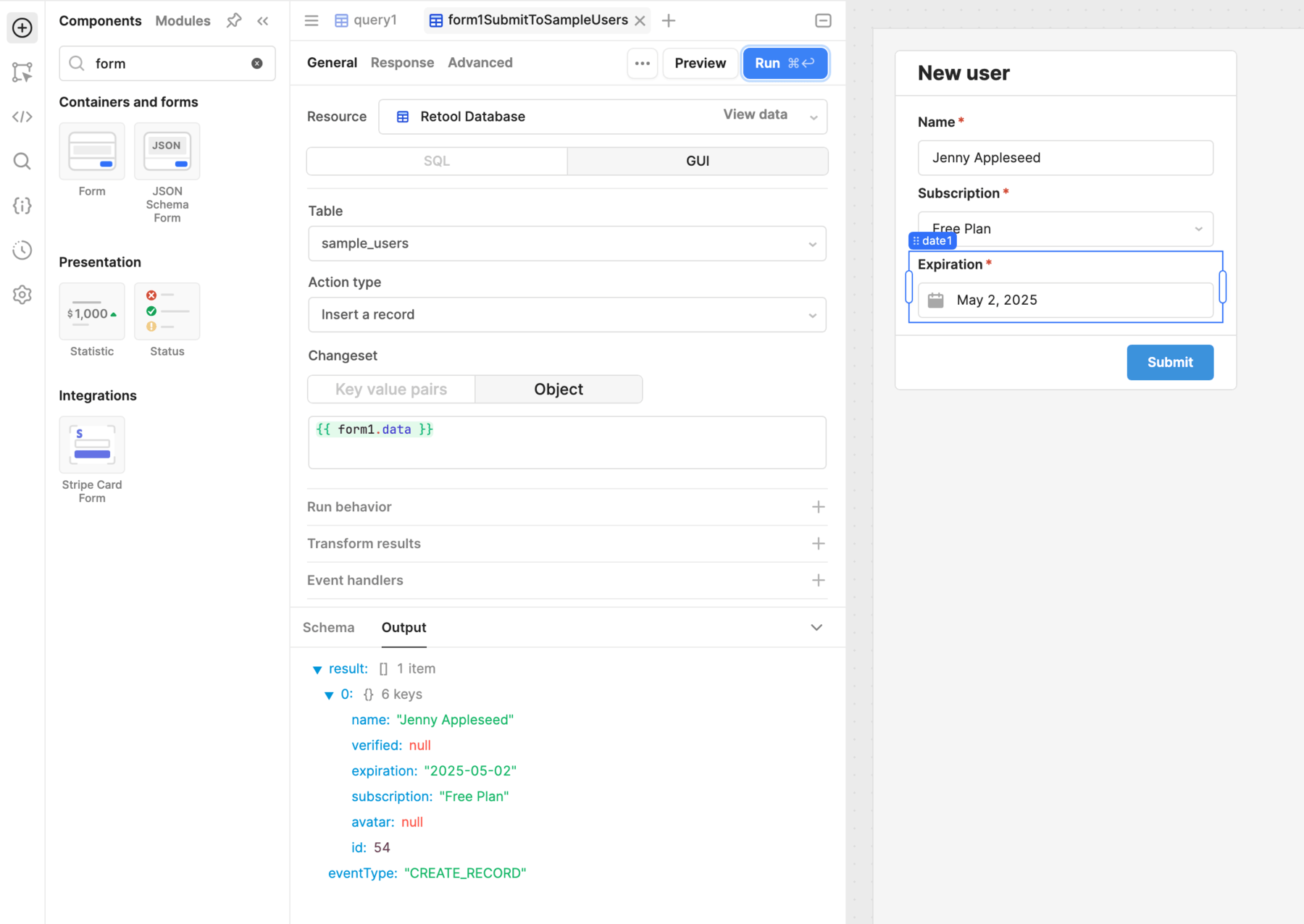The image size is (1304, 924).
Task: Select Key value pairs changeset mode
Action: [391, 390]
